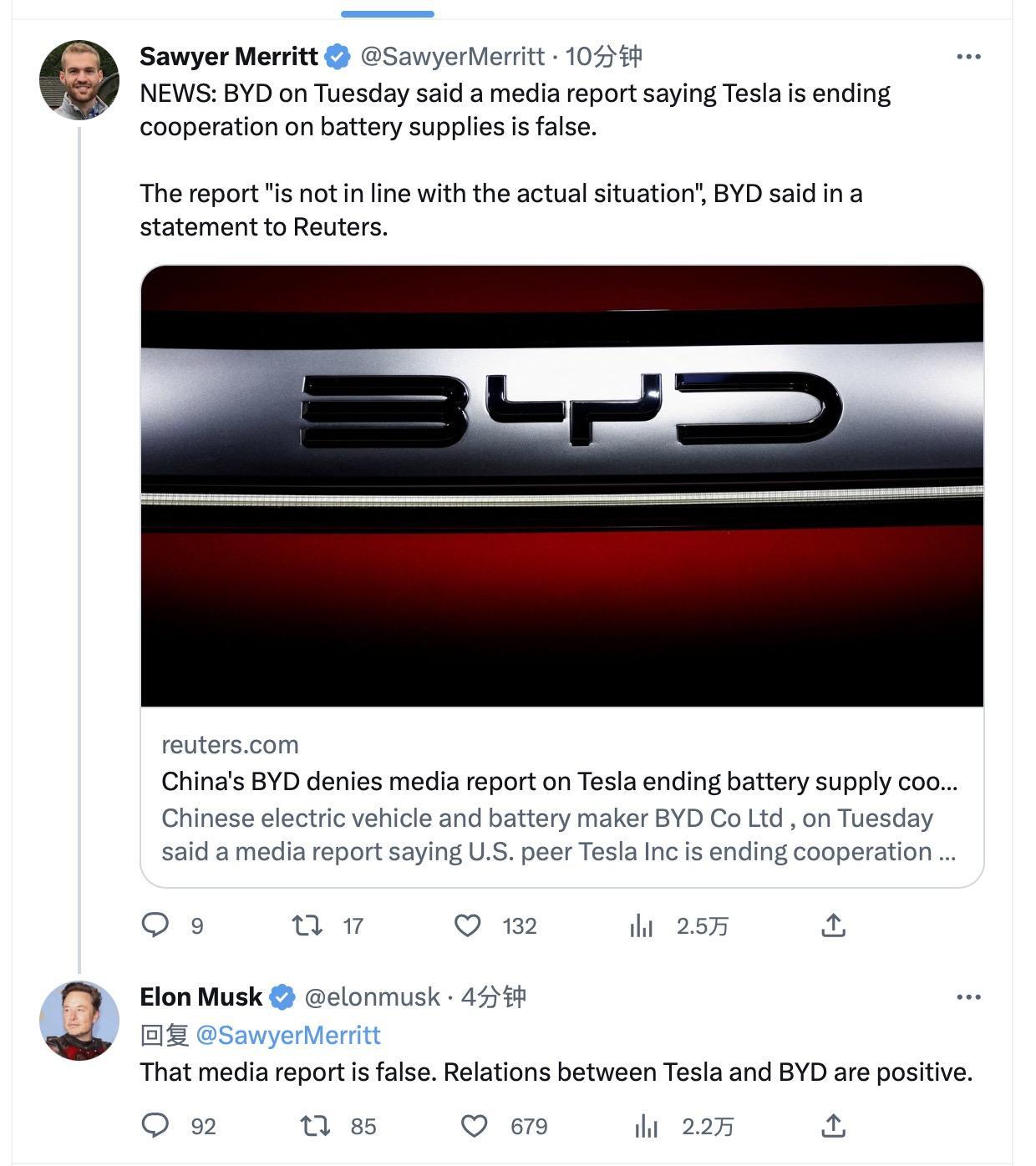The image size is (1036, 1166).
Task: Open more options on Elon Musk's reply
Action: point(968,997)
